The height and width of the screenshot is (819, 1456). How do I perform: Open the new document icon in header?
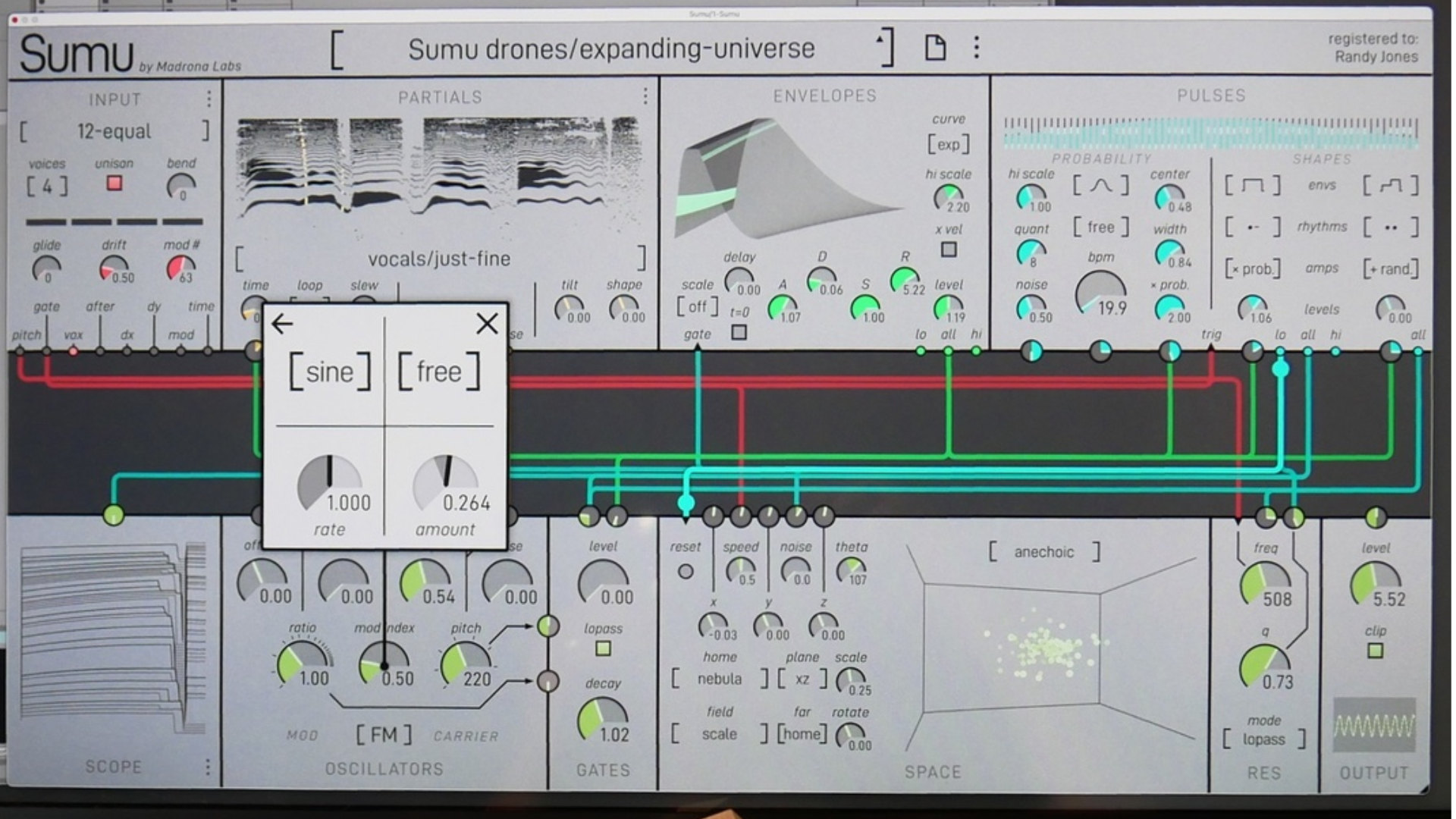click(x=935, y=48)
